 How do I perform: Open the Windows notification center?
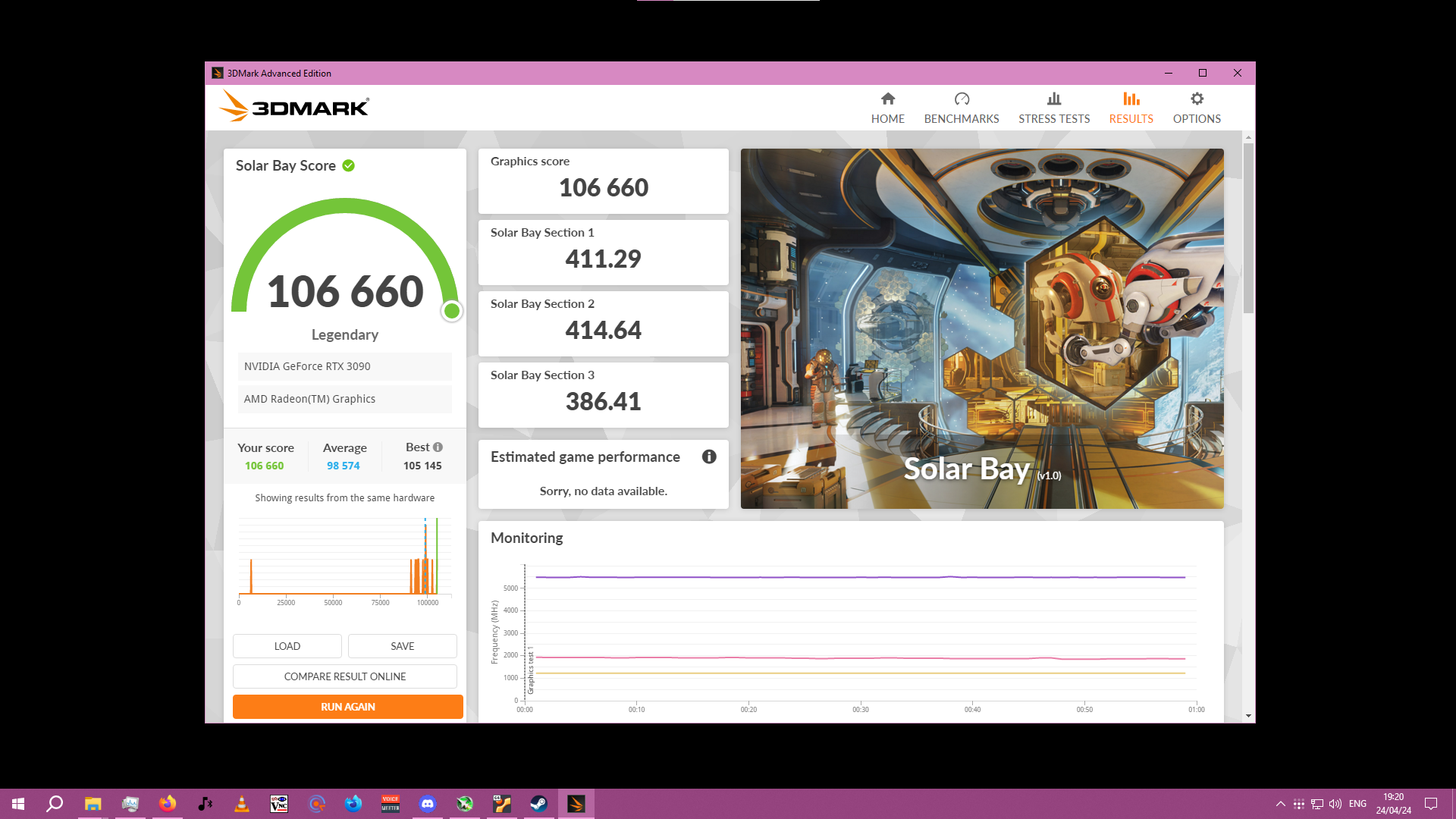tap(1431, 804)
